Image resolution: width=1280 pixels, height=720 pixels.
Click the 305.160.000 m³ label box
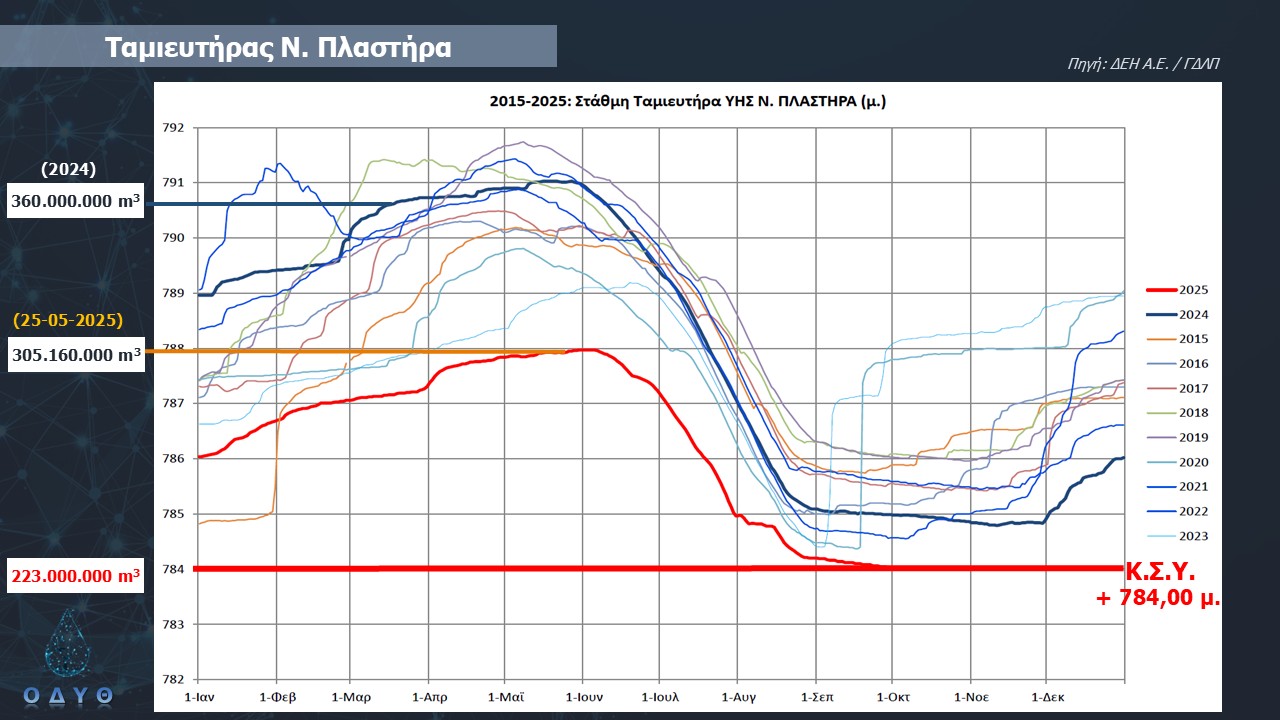(x=75, y=354)
